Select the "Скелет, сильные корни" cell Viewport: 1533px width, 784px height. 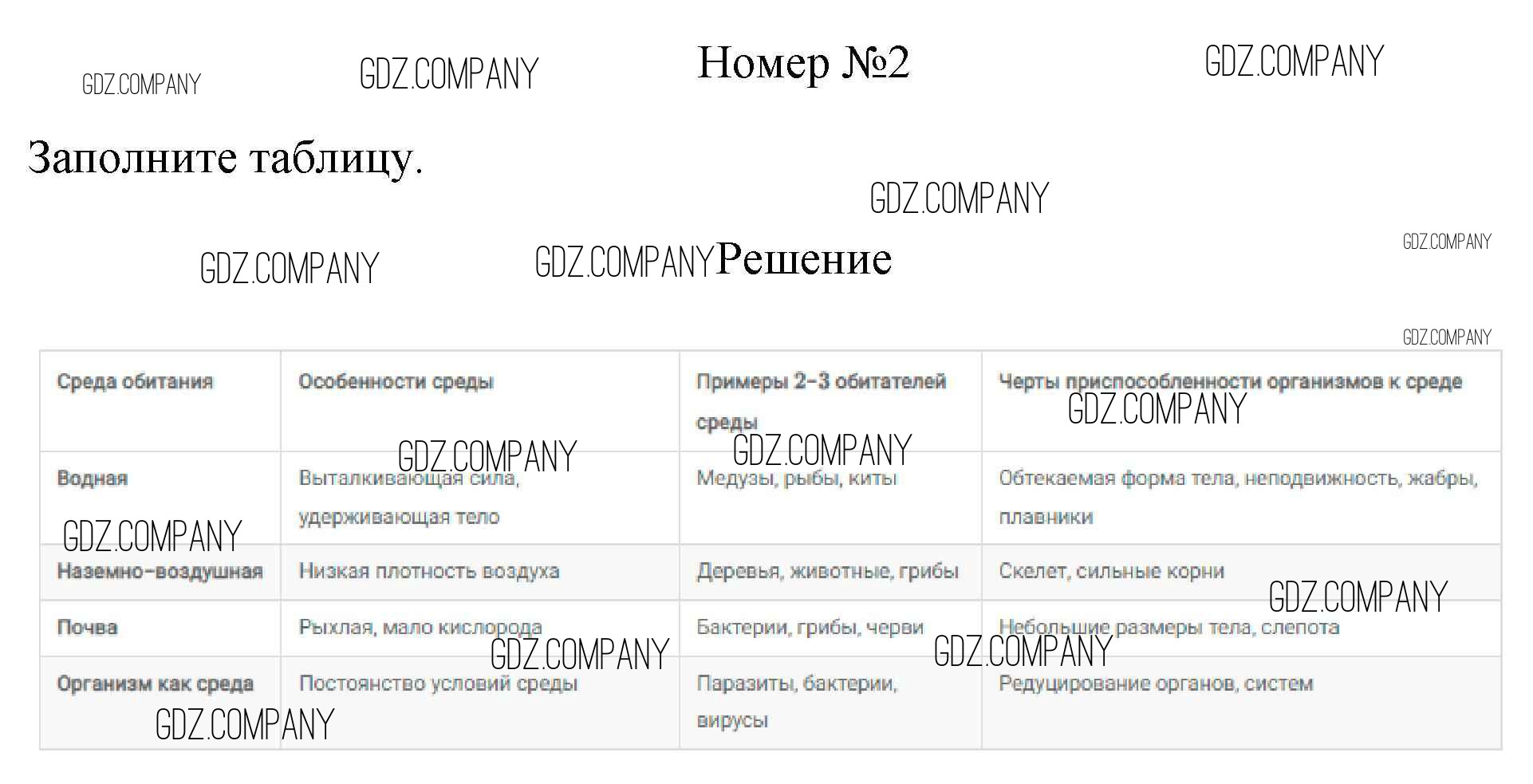coord(1111,571)
